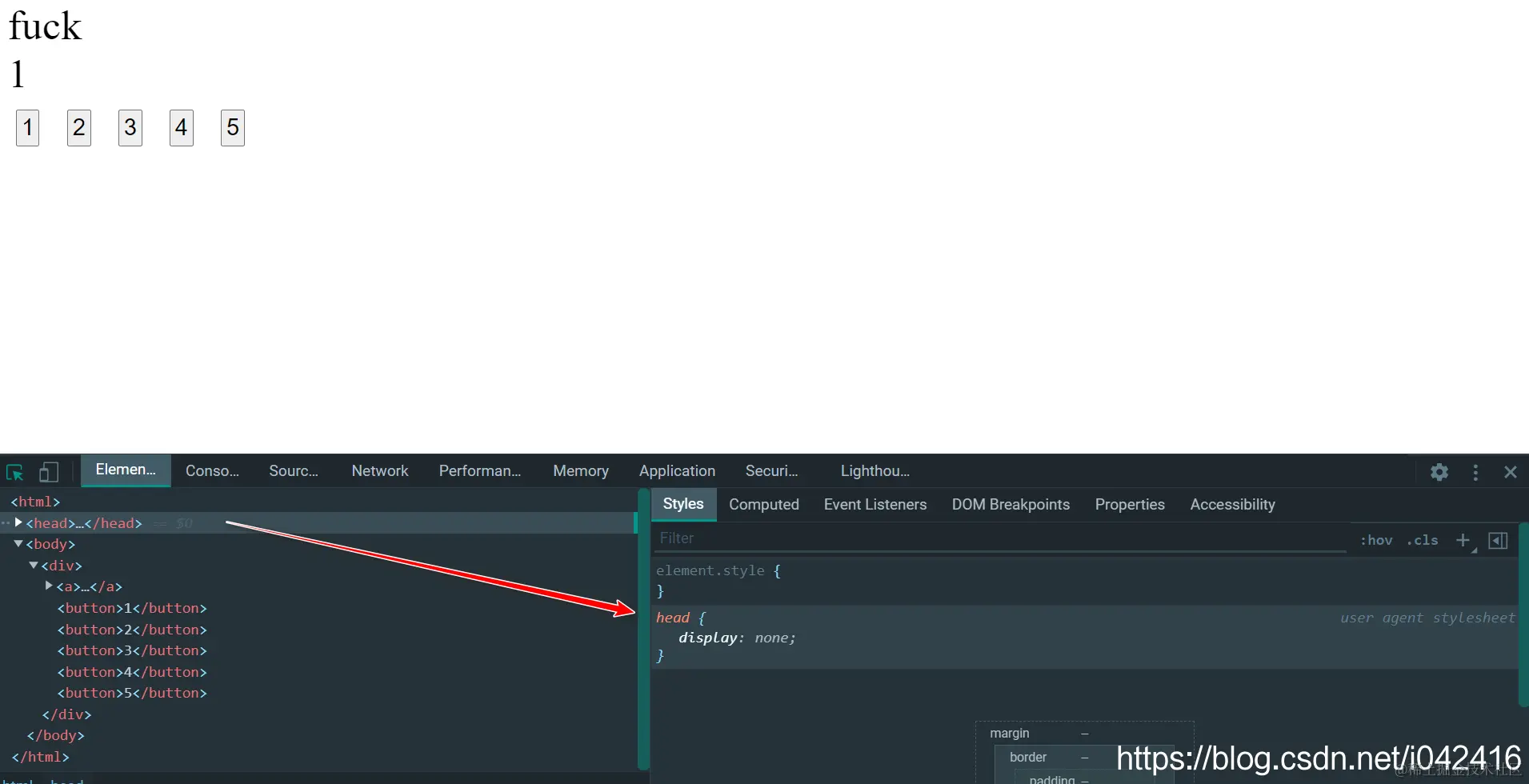The height and width of the screenshot is (784, 1529).
Task: Select the Accessibility subtab
Action: coord(1232,505)
